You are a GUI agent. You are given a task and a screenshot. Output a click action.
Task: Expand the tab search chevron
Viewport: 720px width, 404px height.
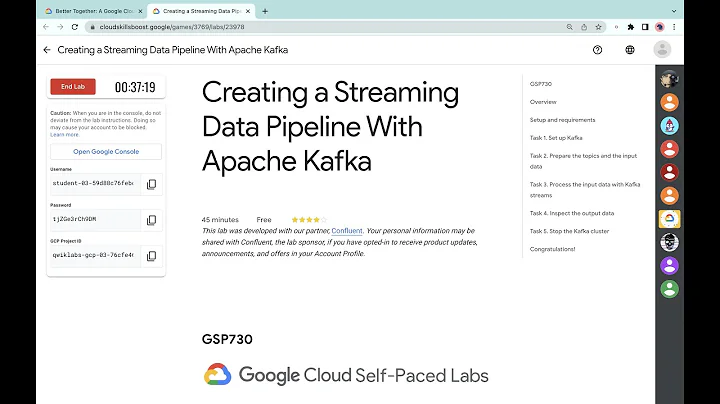pyautogui.click(x=674, y=11)
